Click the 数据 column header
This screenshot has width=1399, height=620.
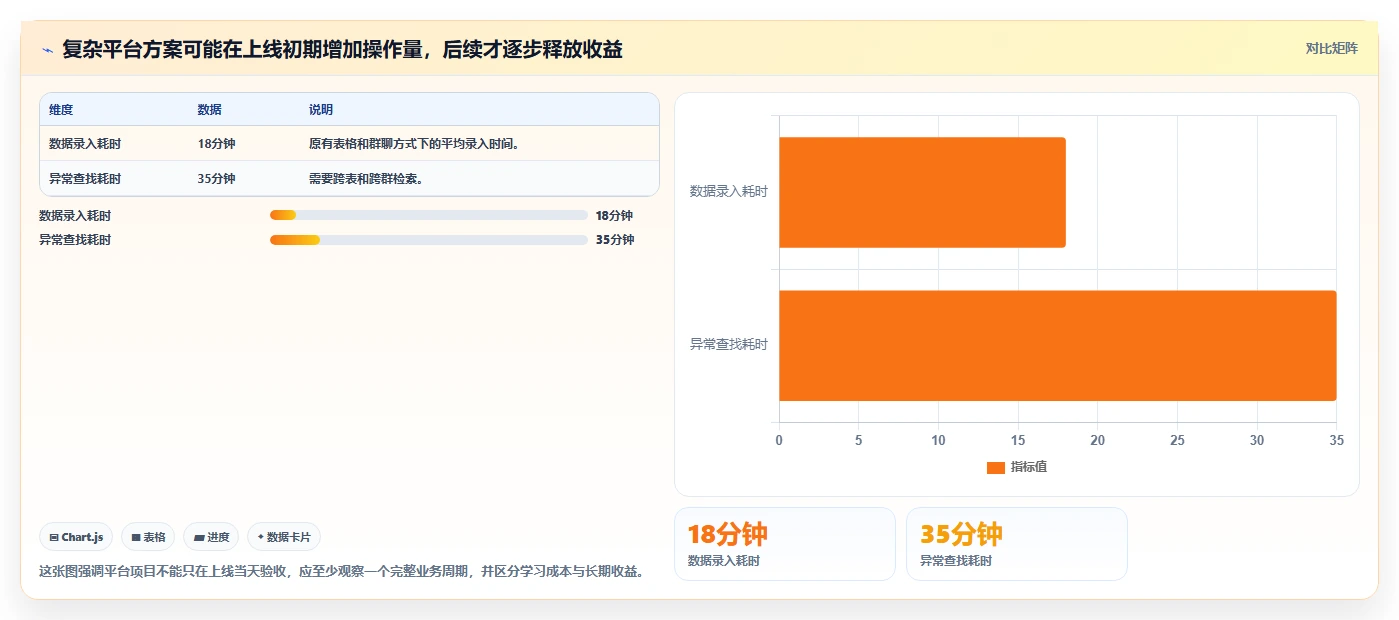[210, 110]
